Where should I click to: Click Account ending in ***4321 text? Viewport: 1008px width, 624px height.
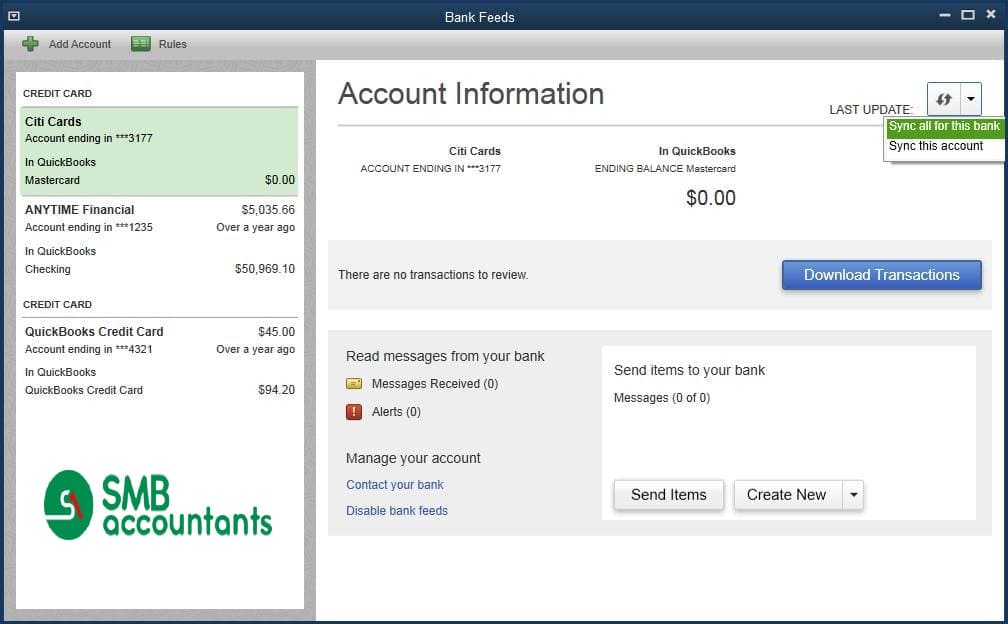89,350
